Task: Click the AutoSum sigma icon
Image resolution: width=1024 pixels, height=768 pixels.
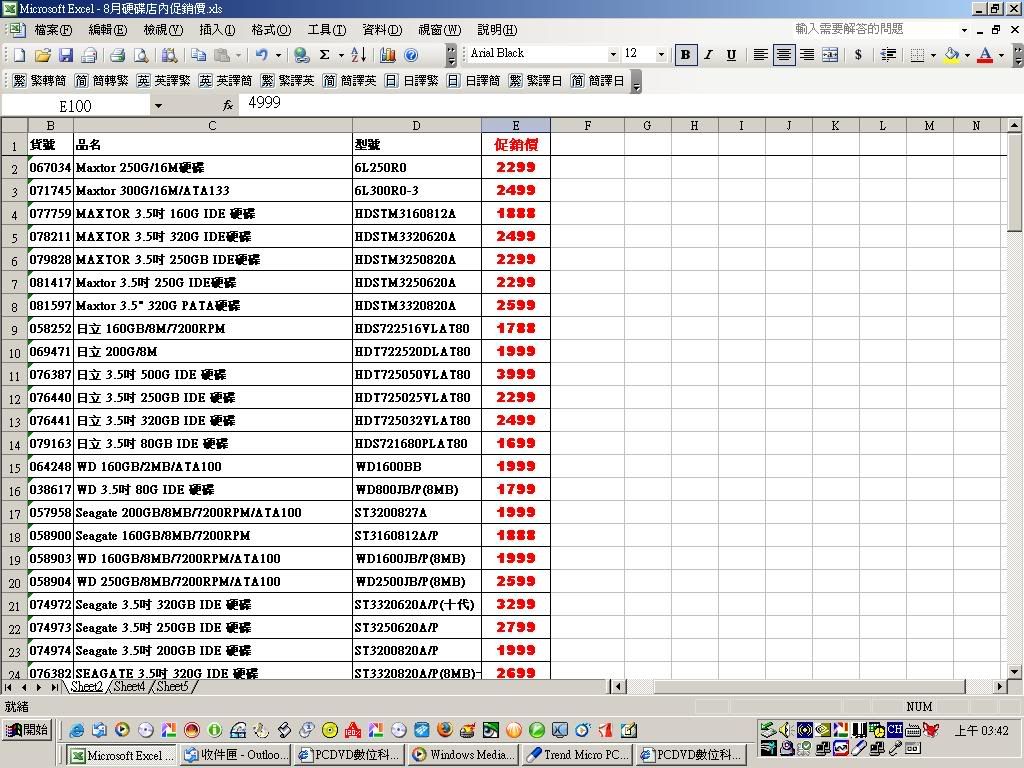Action: click(x=325, y=55)
